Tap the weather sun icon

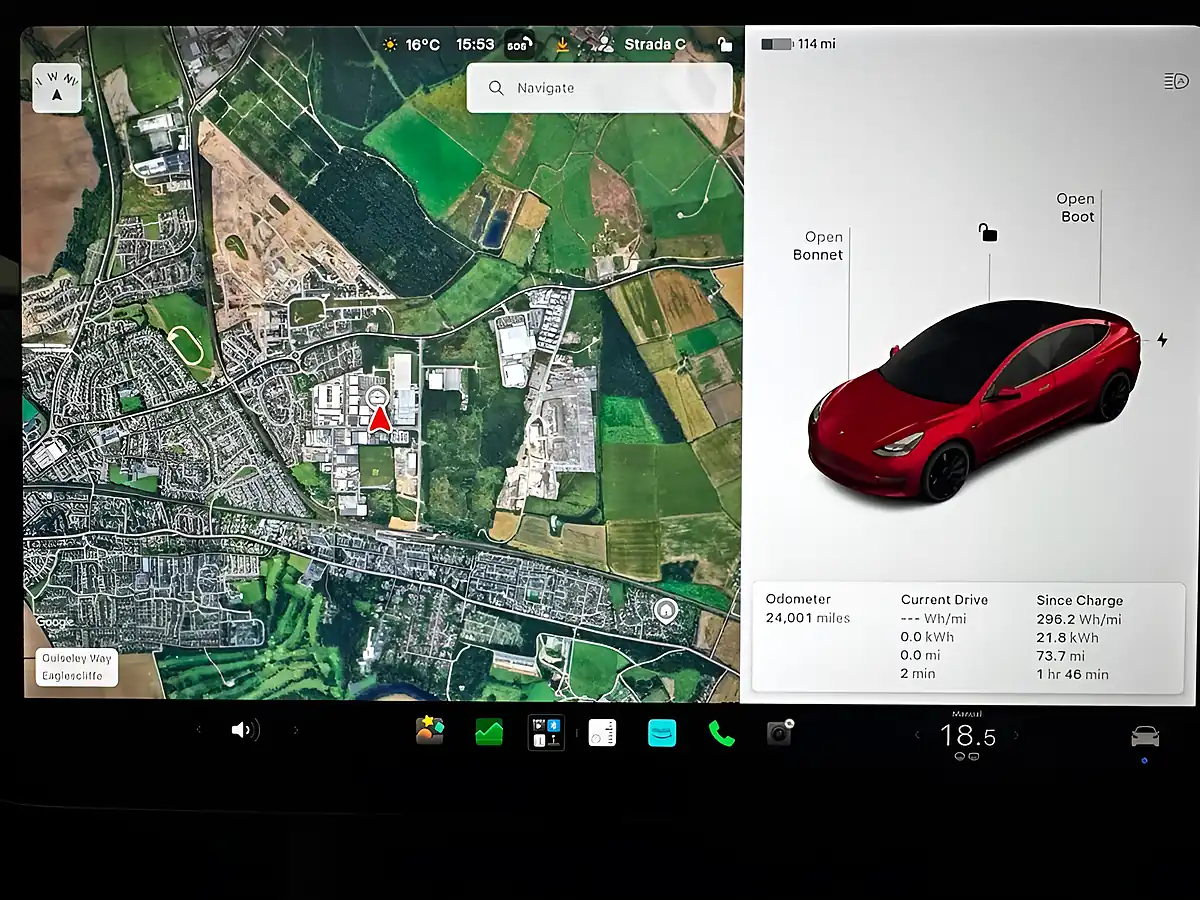(389, 45)
